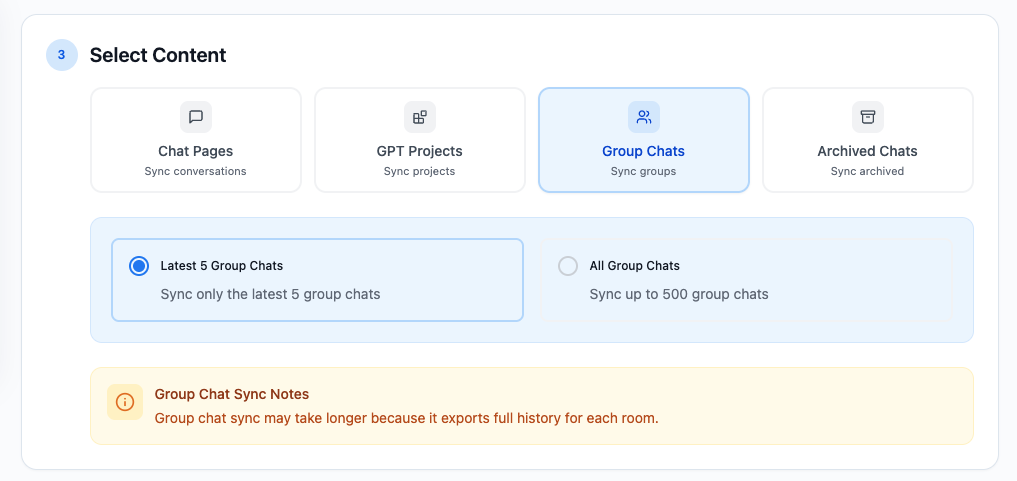Click the Archived Chats archive box icon
The image size is (1017, 481).
868,117
